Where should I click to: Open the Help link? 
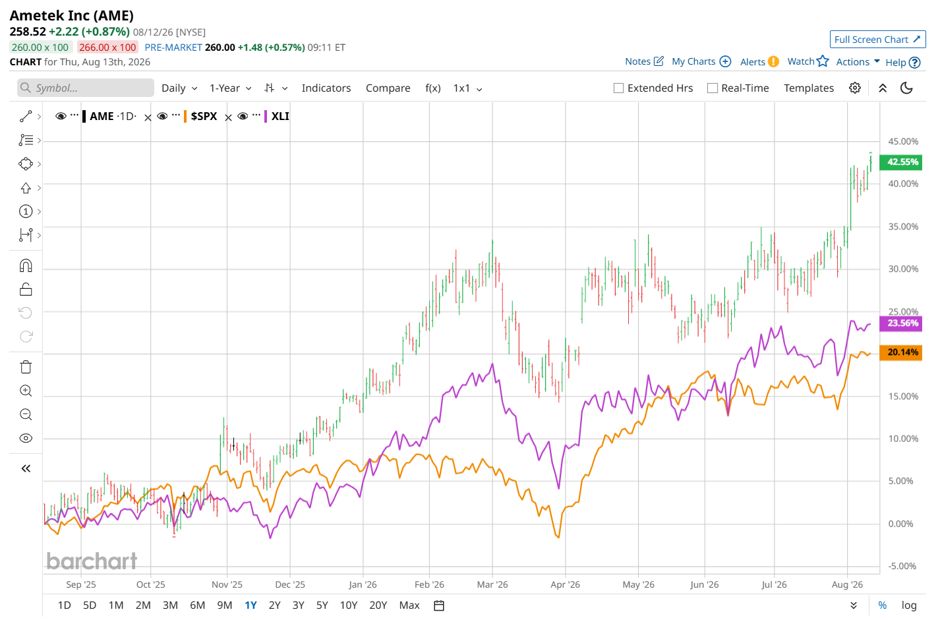click(903, 62)
